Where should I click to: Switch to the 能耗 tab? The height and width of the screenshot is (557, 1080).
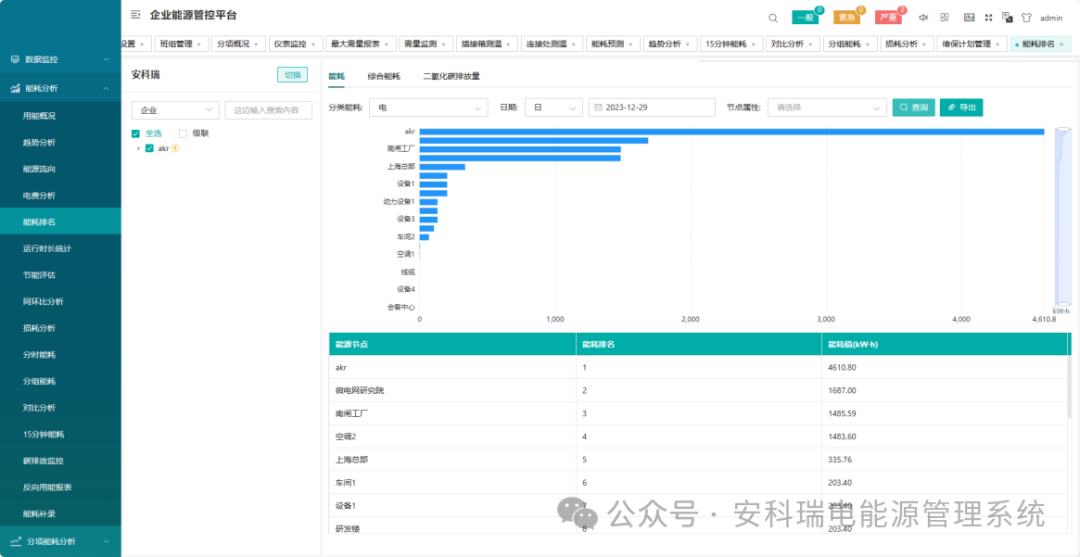(337, 76)
